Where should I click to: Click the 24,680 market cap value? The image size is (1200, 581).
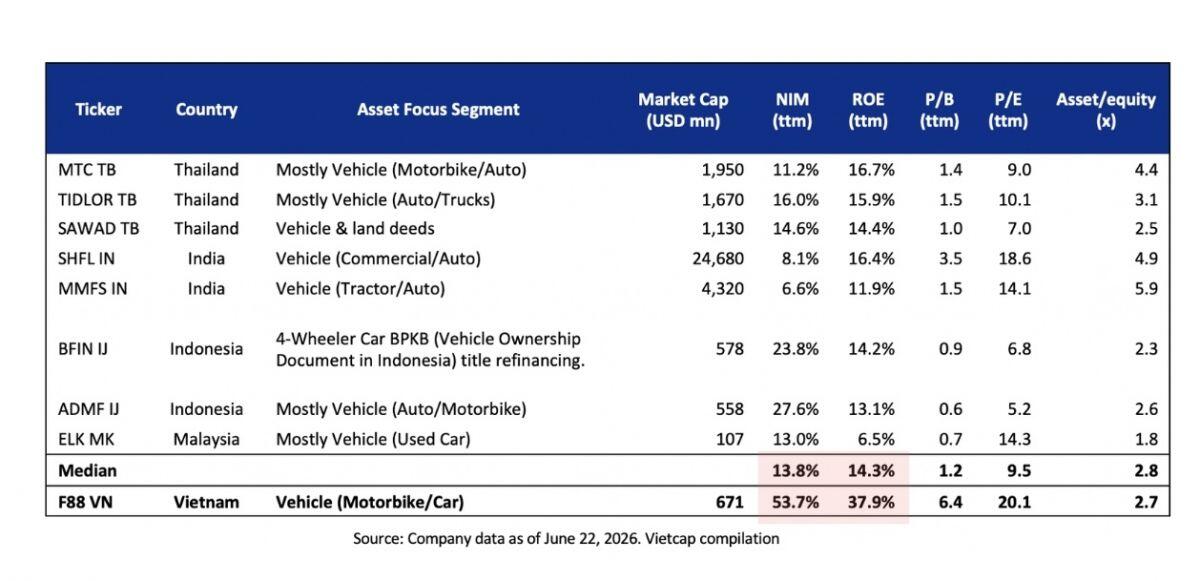pyautogui.click(x=718, y=258)
